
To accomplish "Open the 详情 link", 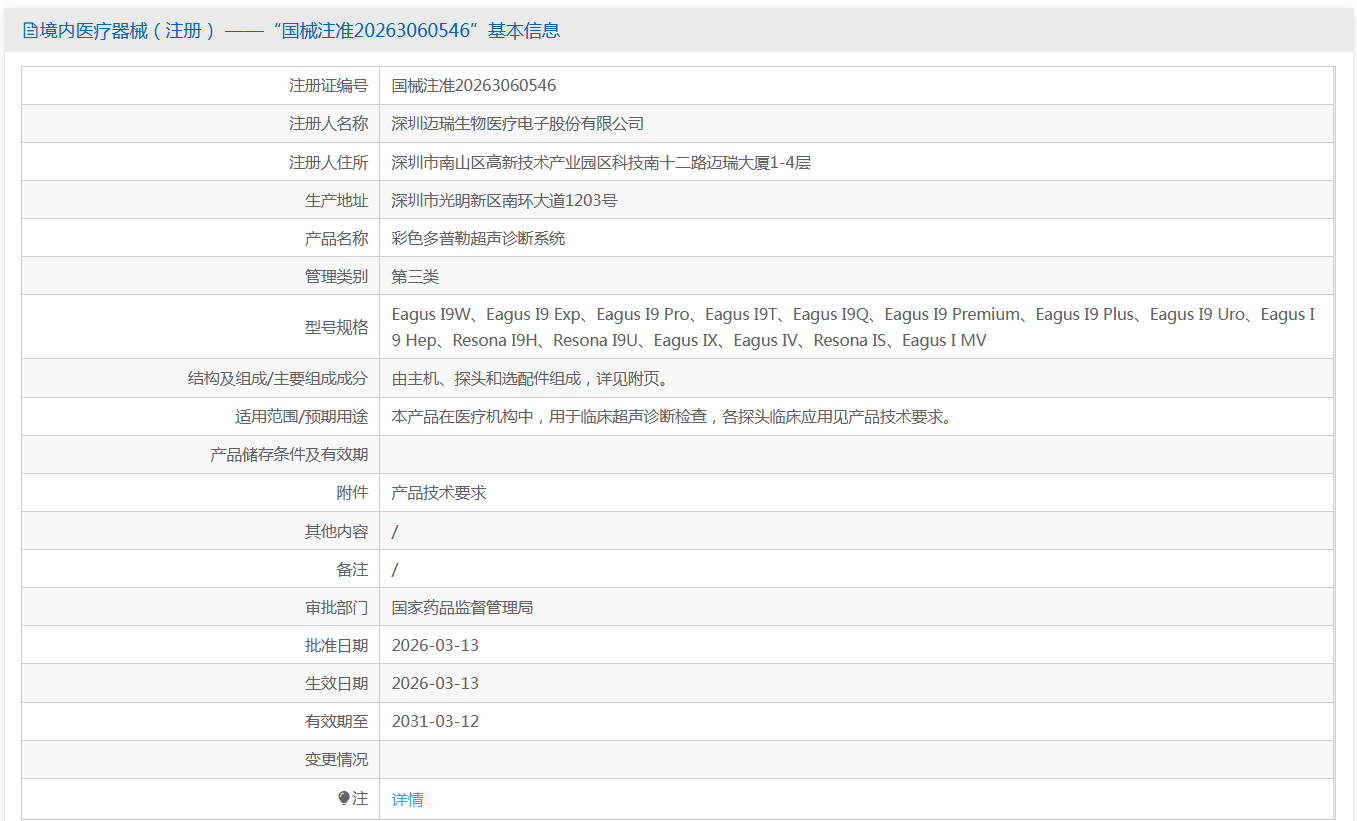I will pyautogui.click(x=407, y=799).
